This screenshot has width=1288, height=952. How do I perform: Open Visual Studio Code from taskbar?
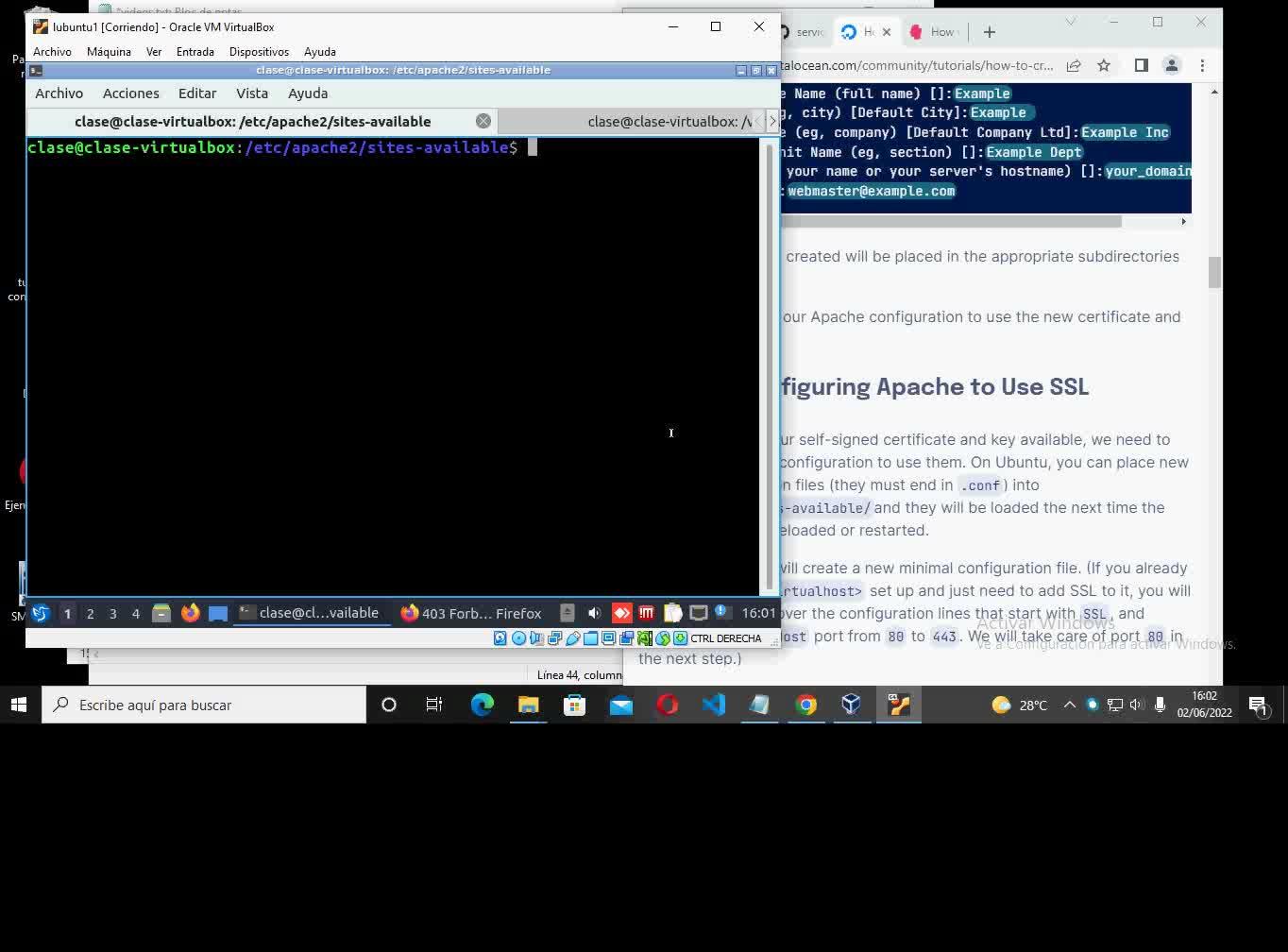click(x=713, y=705)
